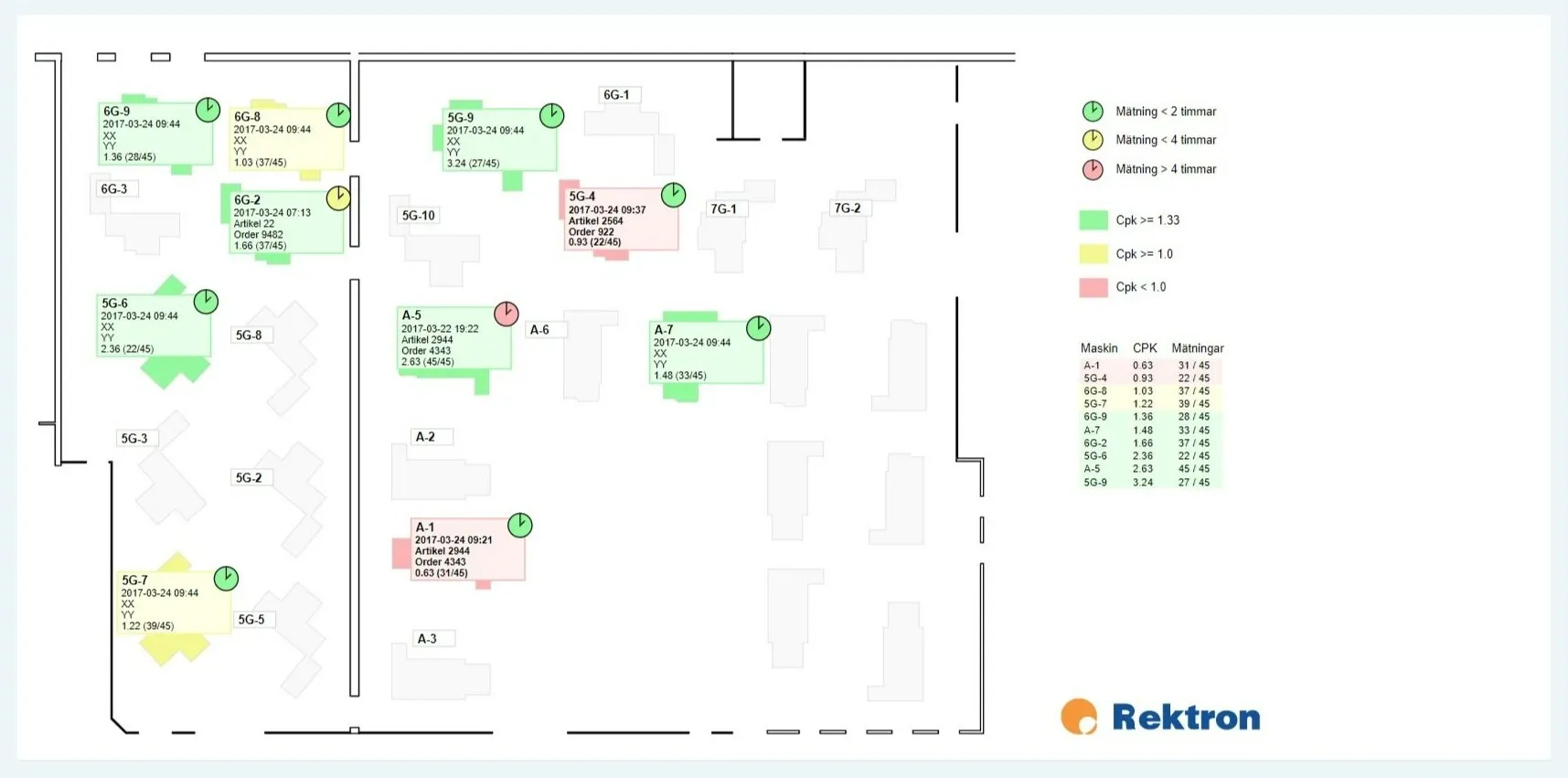Image resolution: width=1568 pixels, height=778 pixels.
Task: Click the green Cpk >= 1.33 legend swatch
Action: click(x=1093, y=220)
